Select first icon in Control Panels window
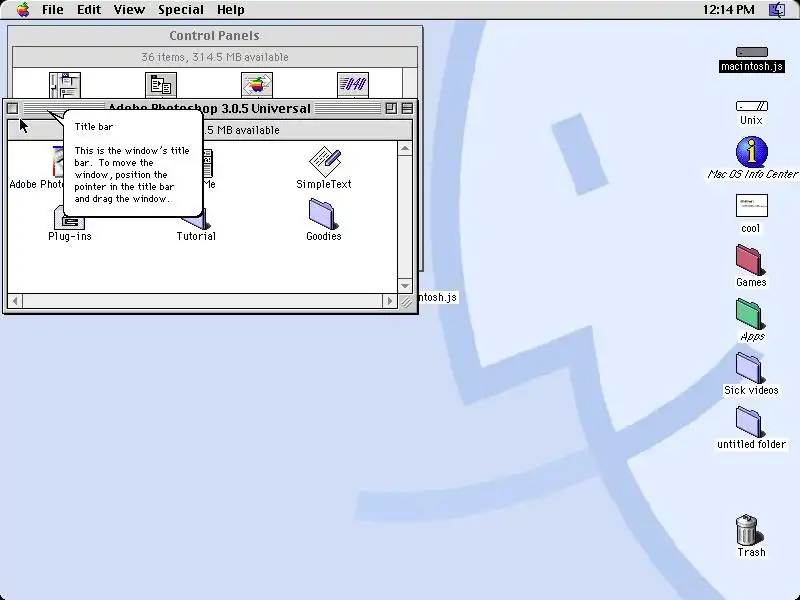 tap(65, 85)
